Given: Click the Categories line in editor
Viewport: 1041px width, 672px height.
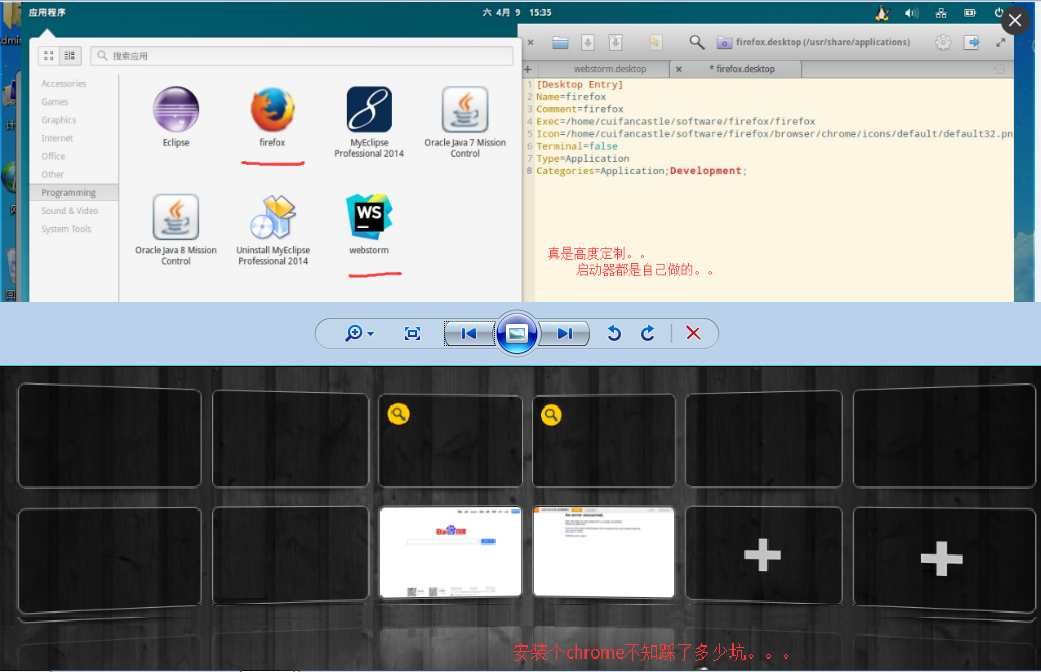Looking at the screenshot, I should (x=641, y=171).
